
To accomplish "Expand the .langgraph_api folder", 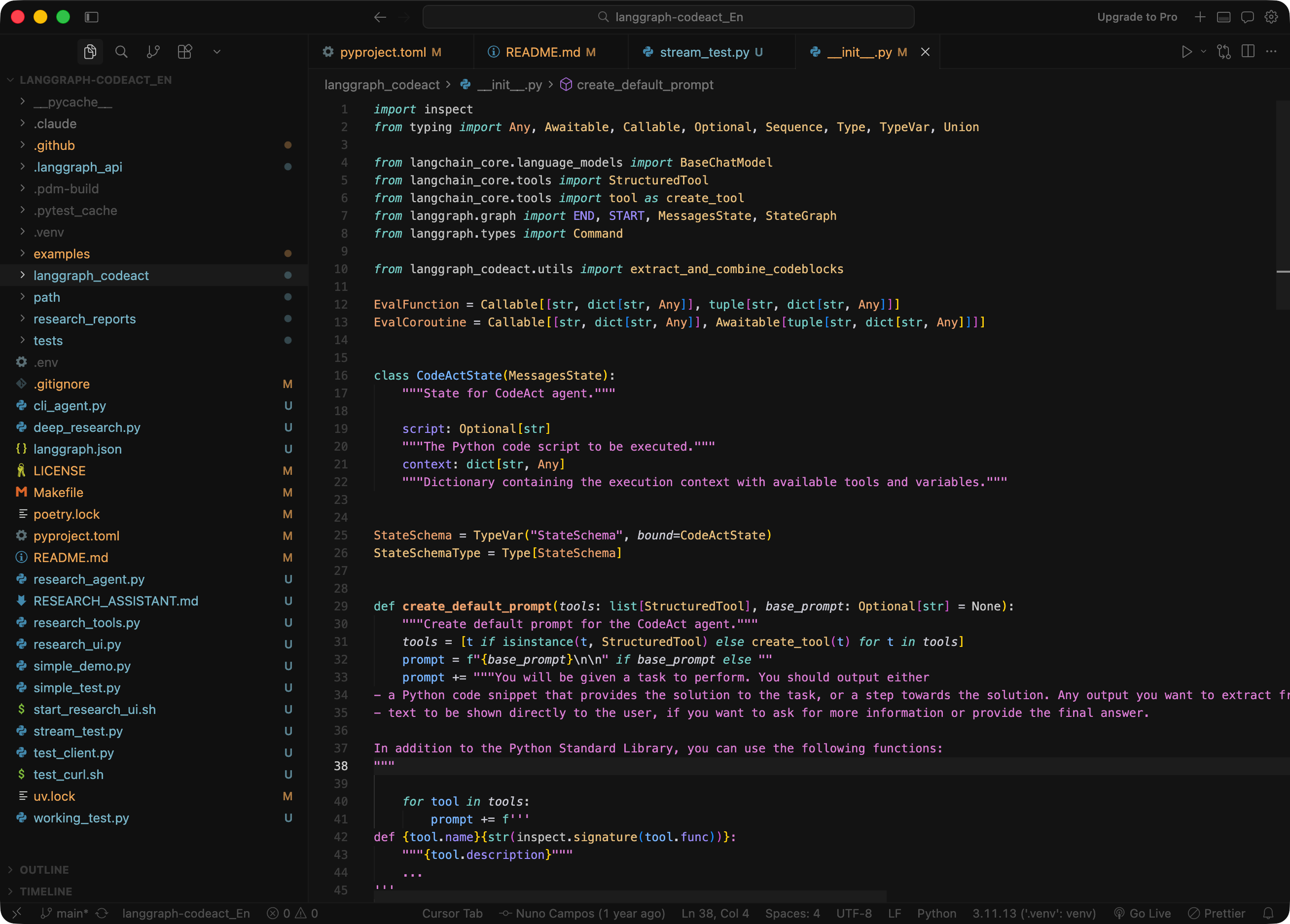I will 153,167.
